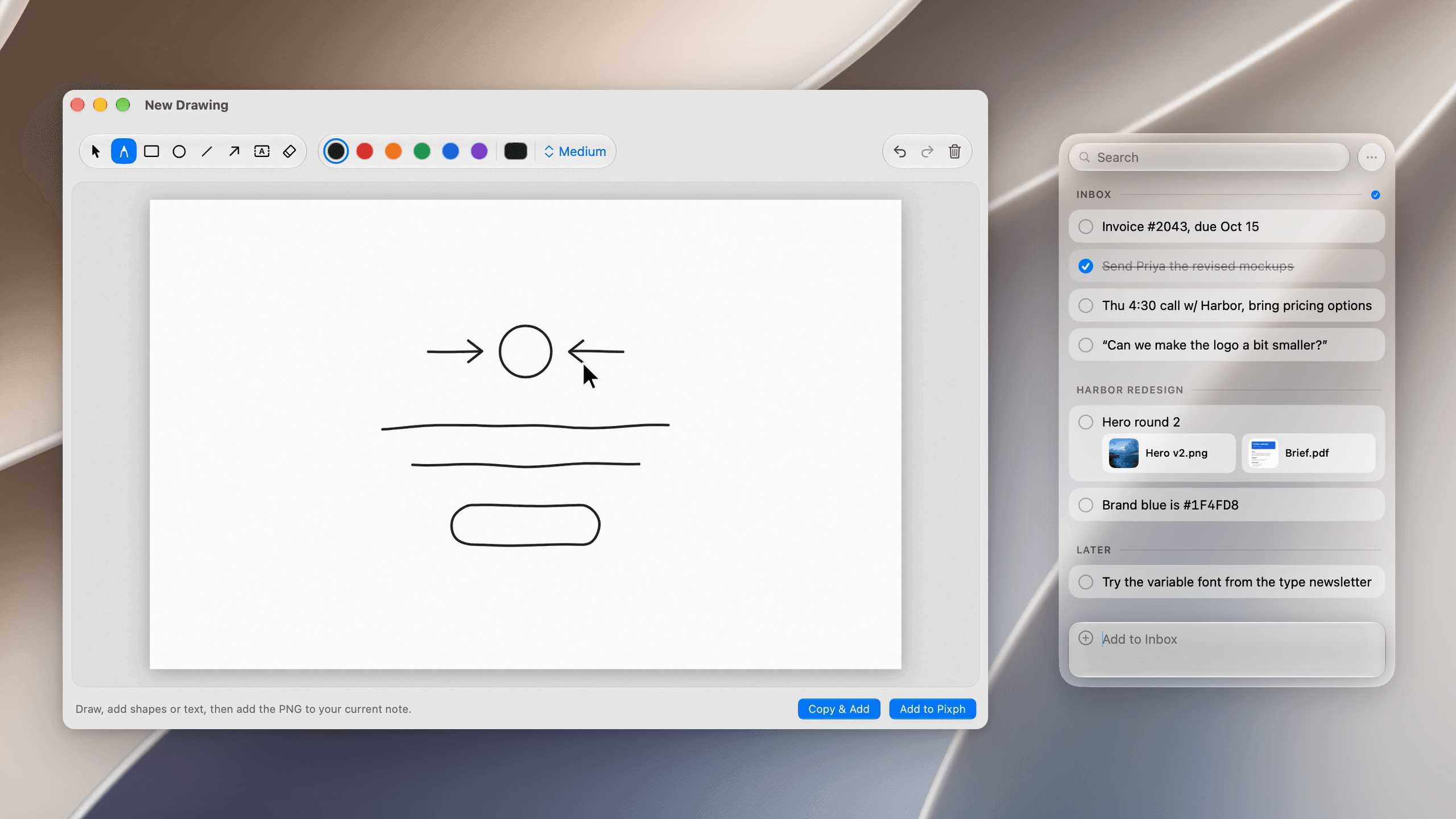The image size is (1456, 819).
Task: Select the Hero round 2 title
Action: point(1141,422)
